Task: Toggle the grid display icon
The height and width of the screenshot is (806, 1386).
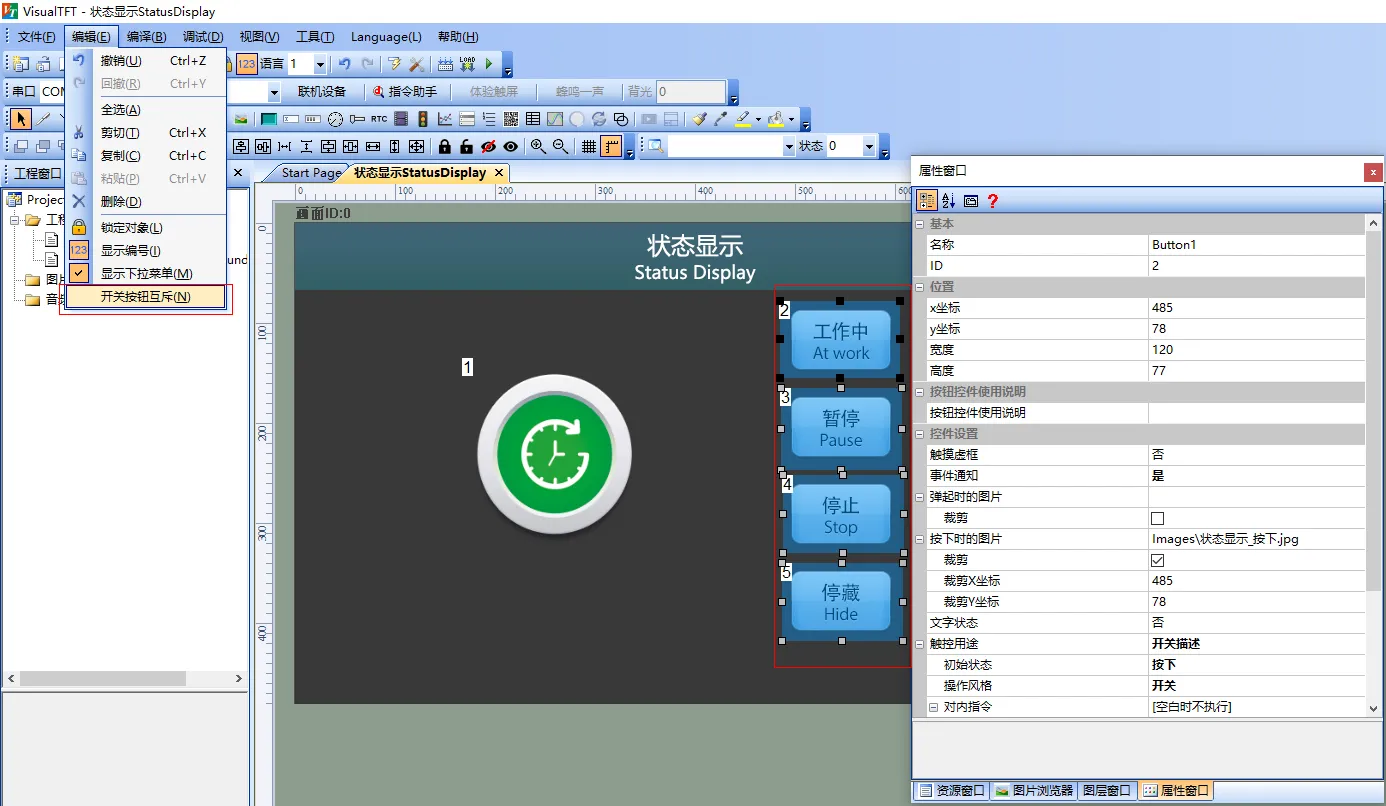Action: point(589,147)
